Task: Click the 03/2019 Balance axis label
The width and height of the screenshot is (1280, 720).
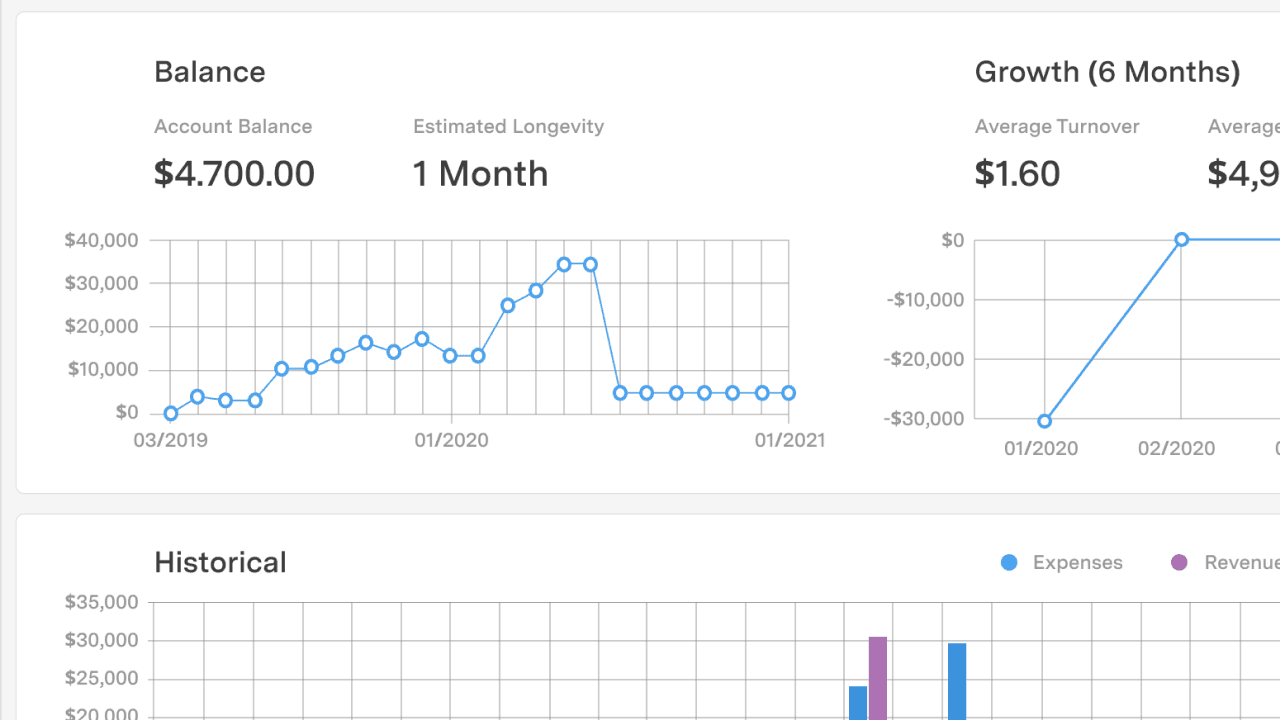Action: (x=171, y=440)
